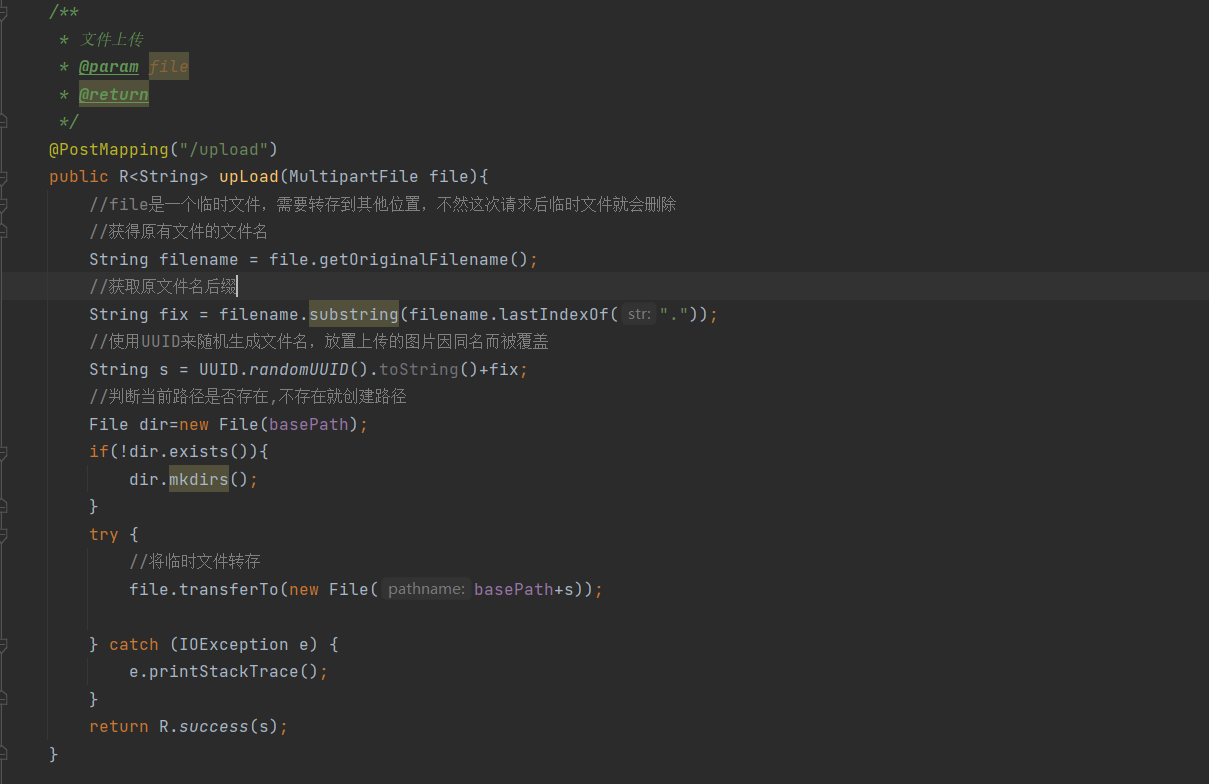Screen dimensions: 1209x784
Task: Click UUID class before .randomUUID()
Action: 219,369
